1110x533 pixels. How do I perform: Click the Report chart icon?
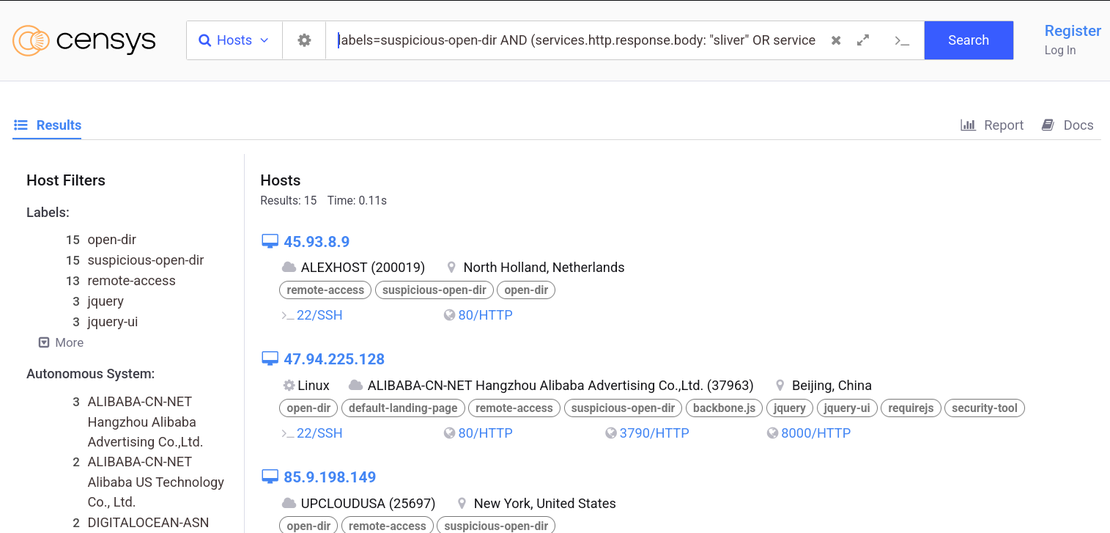pyautogui.click(x=968, y=125)
